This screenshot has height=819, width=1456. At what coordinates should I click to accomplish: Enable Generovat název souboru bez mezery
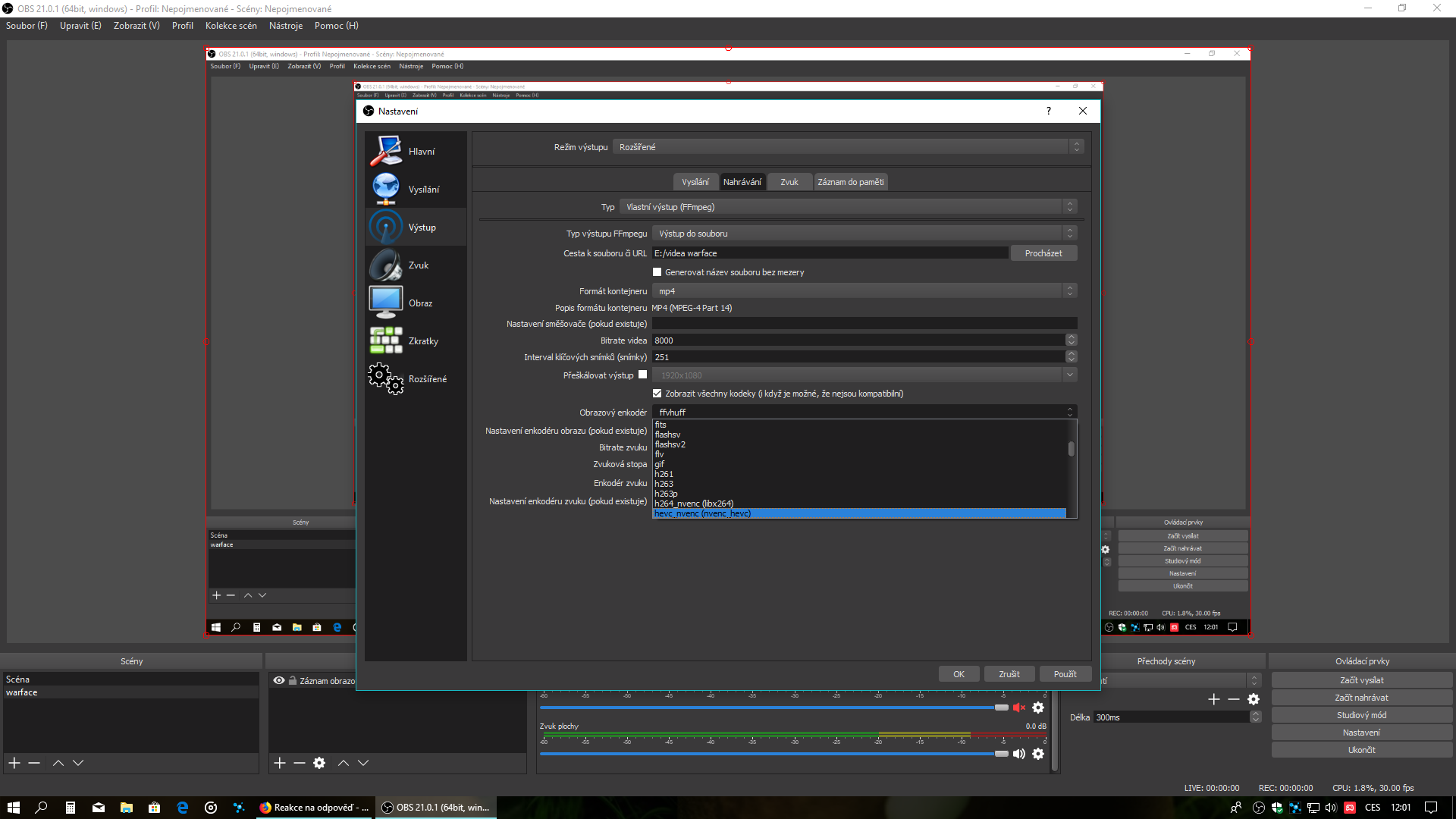tap(657, 272)
